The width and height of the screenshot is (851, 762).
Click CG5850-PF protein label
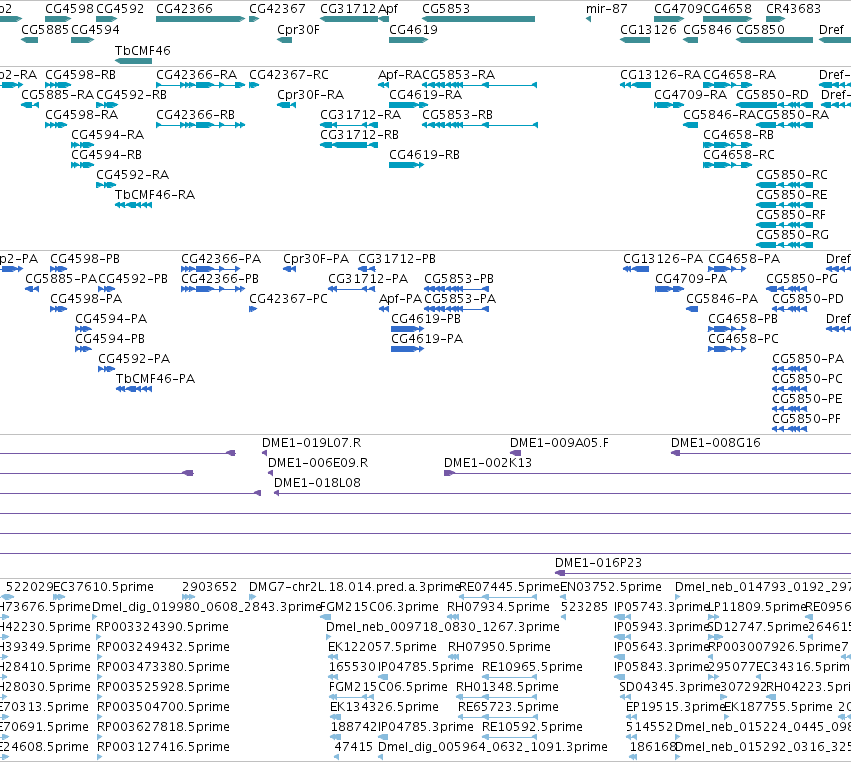click(x=806, y=418)
